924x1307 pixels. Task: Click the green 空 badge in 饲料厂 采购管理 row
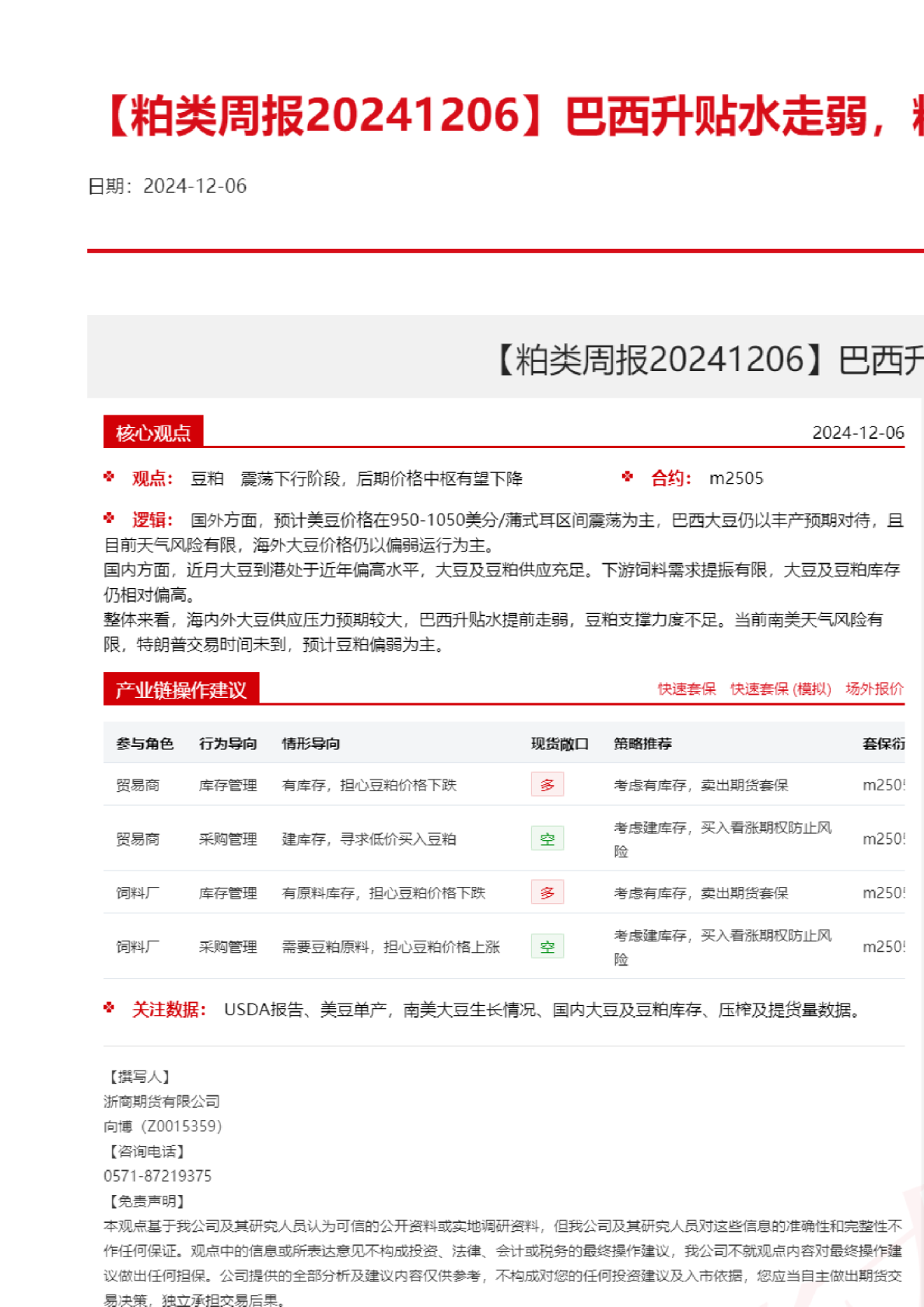coord(547,947)
